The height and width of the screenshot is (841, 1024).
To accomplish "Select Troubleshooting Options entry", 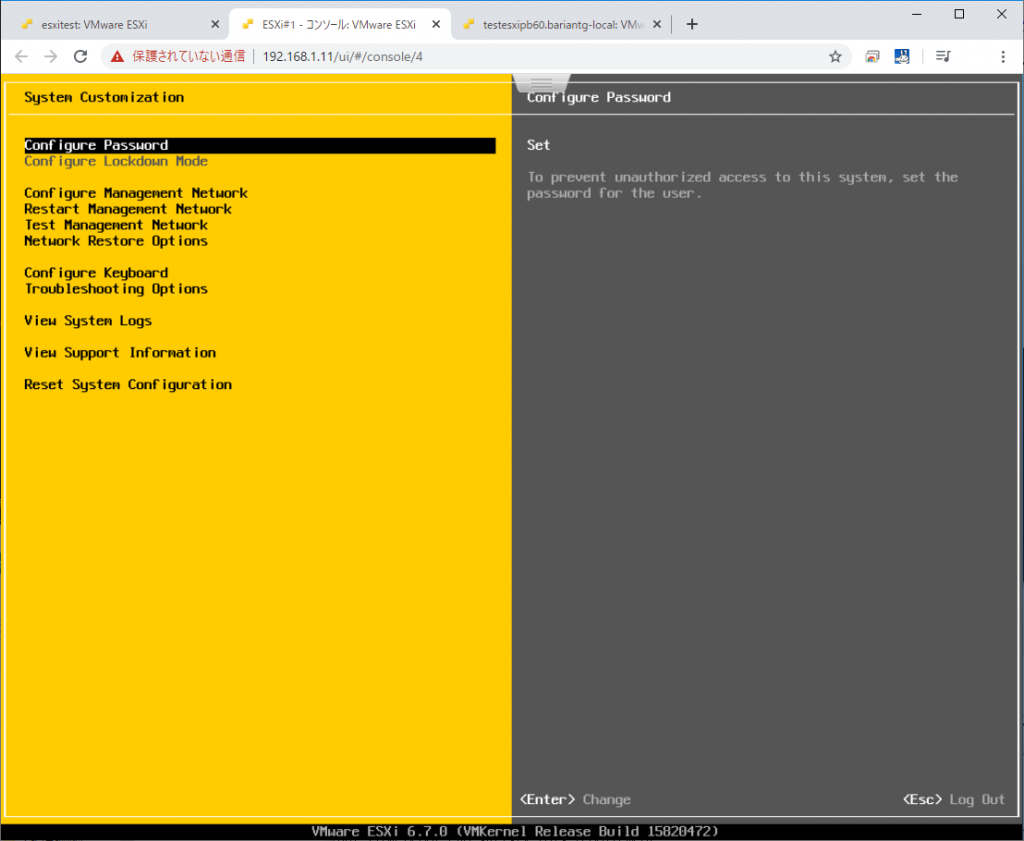I will coord(116,289).
